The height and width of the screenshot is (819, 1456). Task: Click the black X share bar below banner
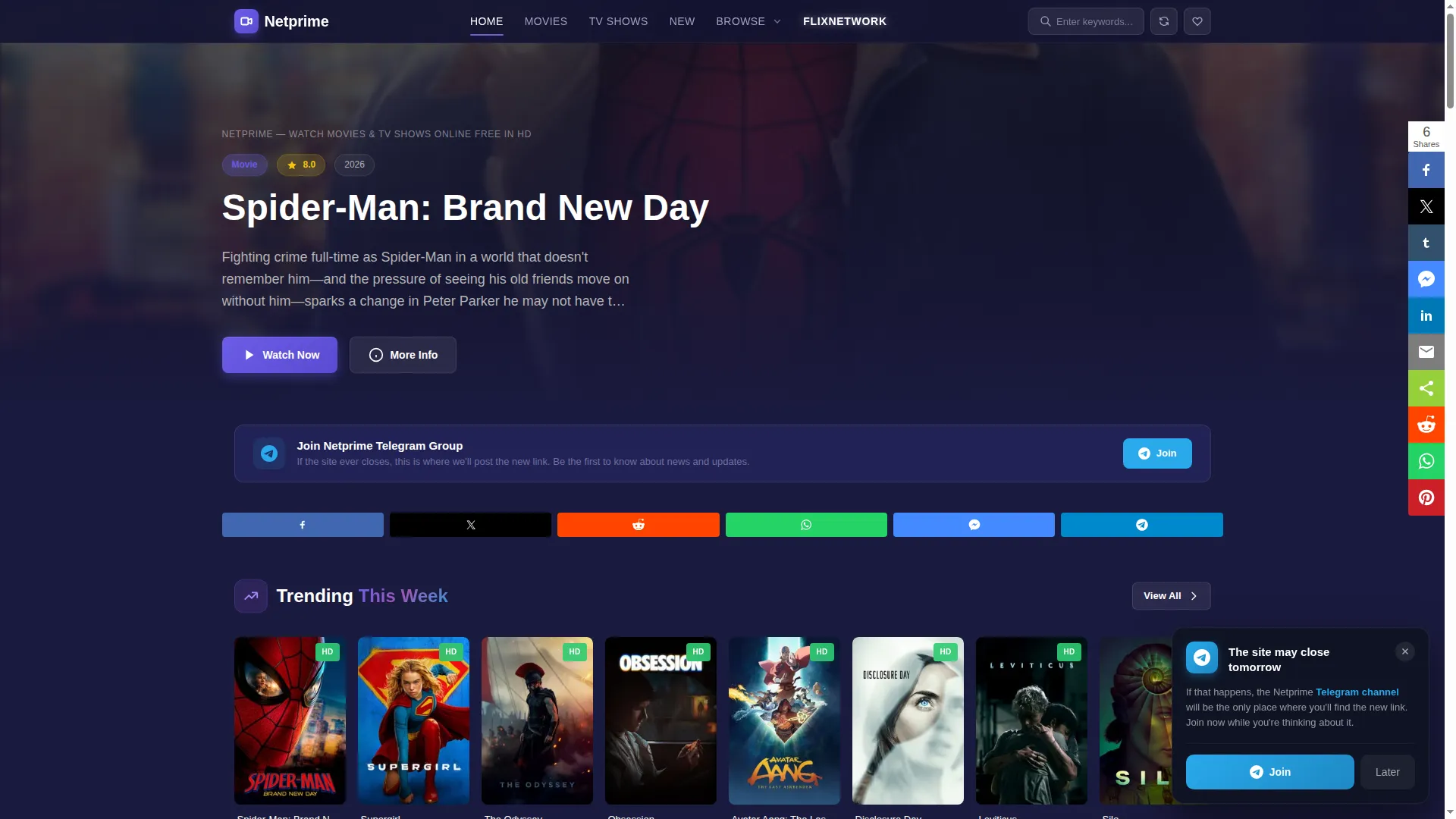470,525
